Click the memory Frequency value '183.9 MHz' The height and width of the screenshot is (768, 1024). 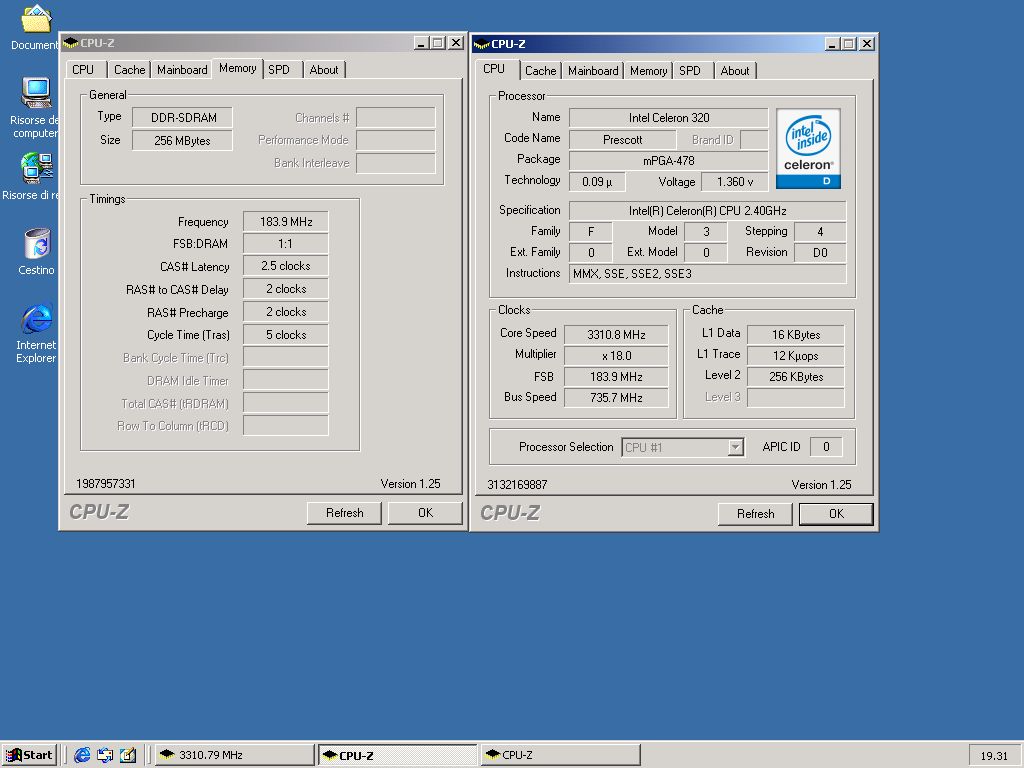click(x=285, y=221)
